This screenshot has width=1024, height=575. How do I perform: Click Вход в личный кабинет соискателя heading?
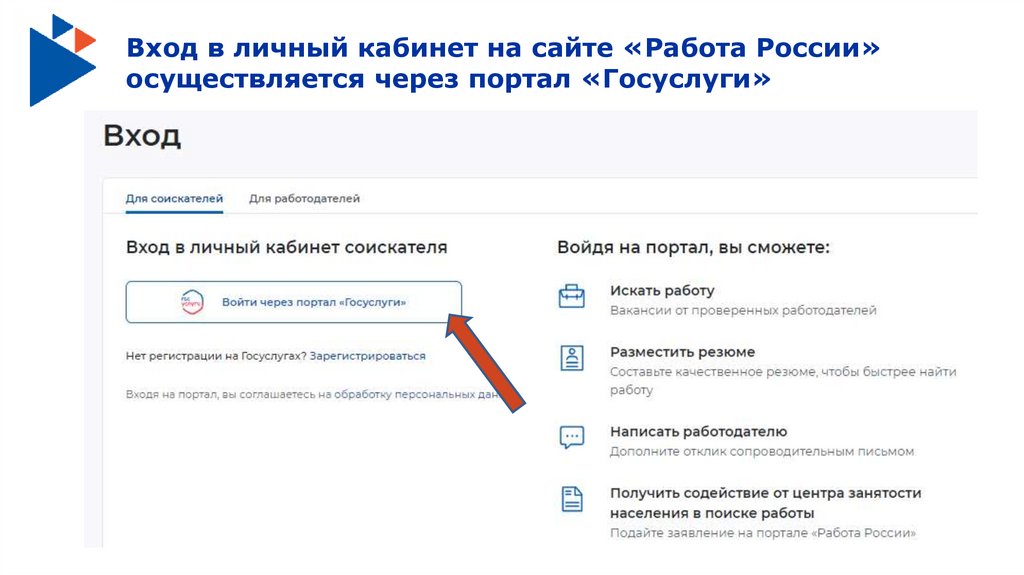tap(287, 248)
